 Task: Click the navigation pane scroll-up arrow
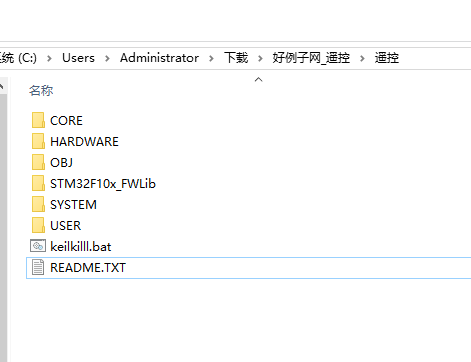(x=3, y=86)
